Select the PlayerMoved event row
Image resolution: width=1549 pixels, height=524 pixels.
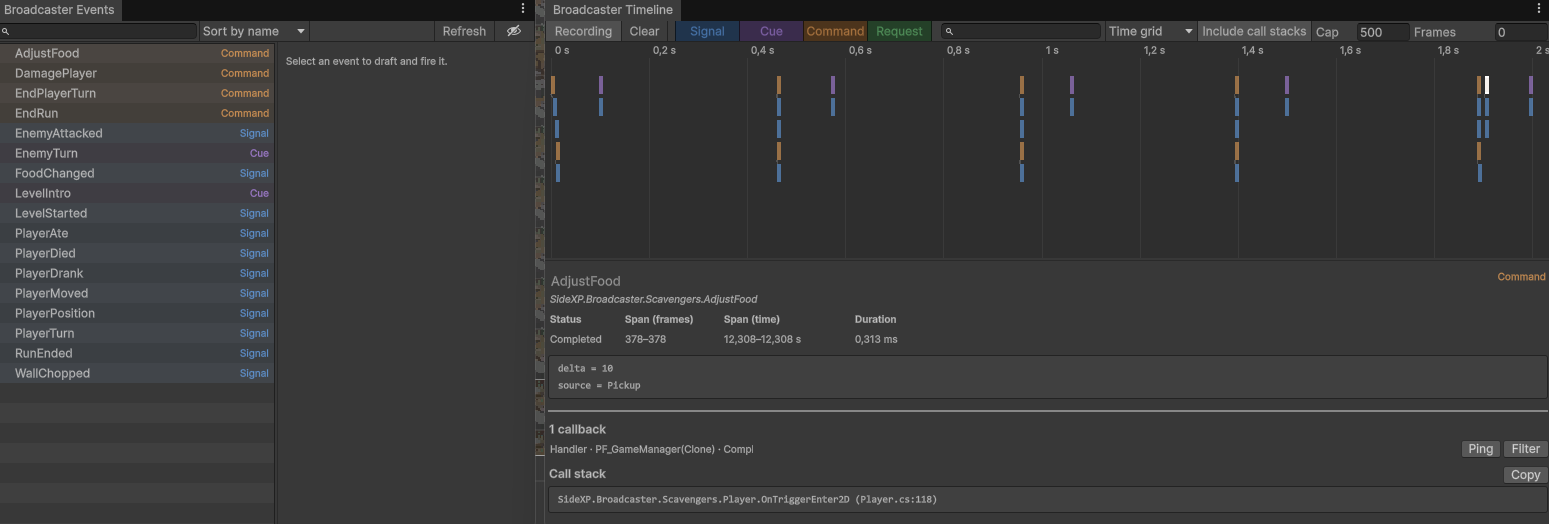(137, 293)
